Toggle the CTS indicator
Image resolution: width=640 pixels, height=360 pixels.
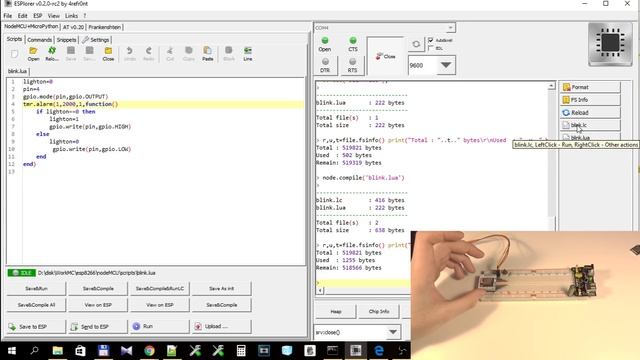point(353,44)
